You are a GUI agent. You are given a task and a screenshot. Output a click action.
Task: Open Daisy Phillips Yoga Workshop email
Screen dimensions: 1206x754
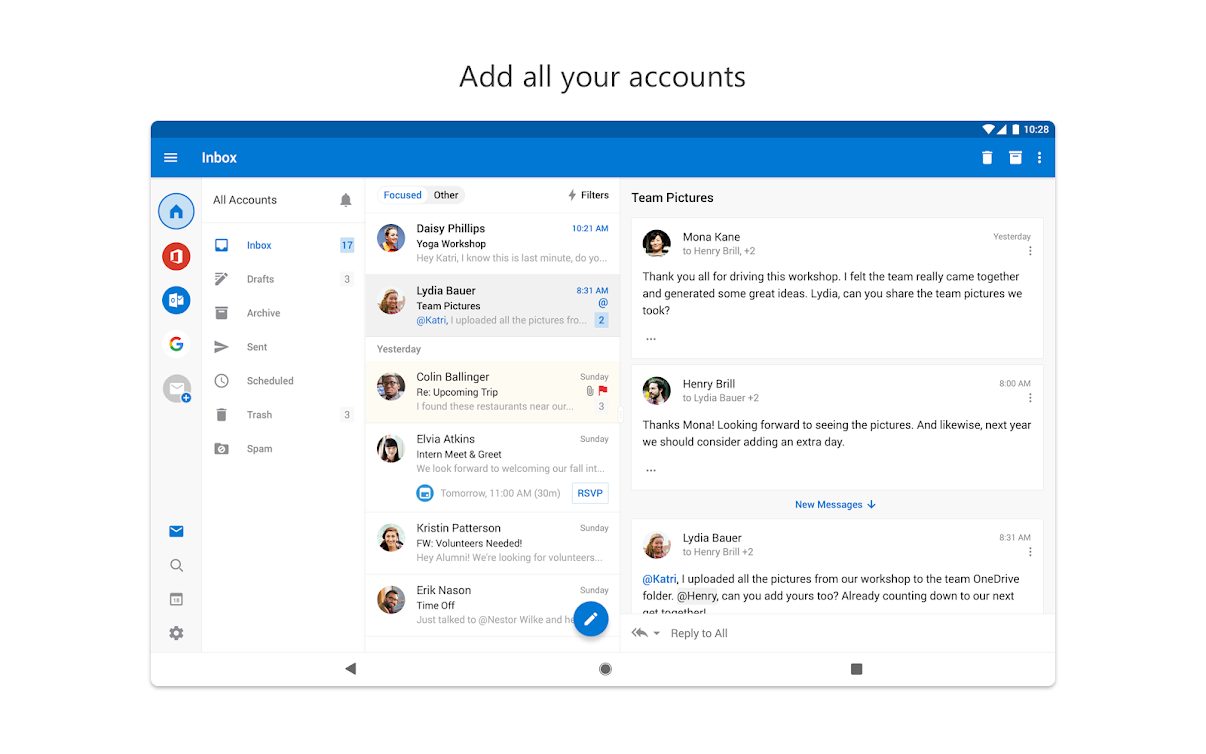tap(492, 243)
